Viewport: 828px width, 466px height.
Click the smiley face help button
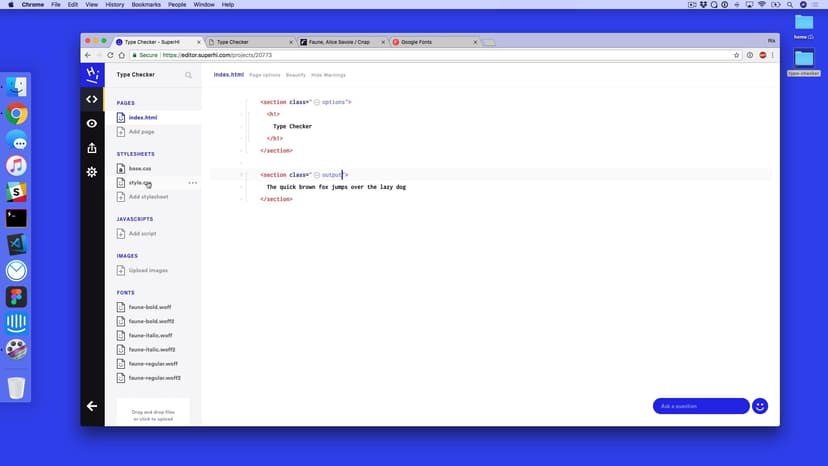(760, 406)
